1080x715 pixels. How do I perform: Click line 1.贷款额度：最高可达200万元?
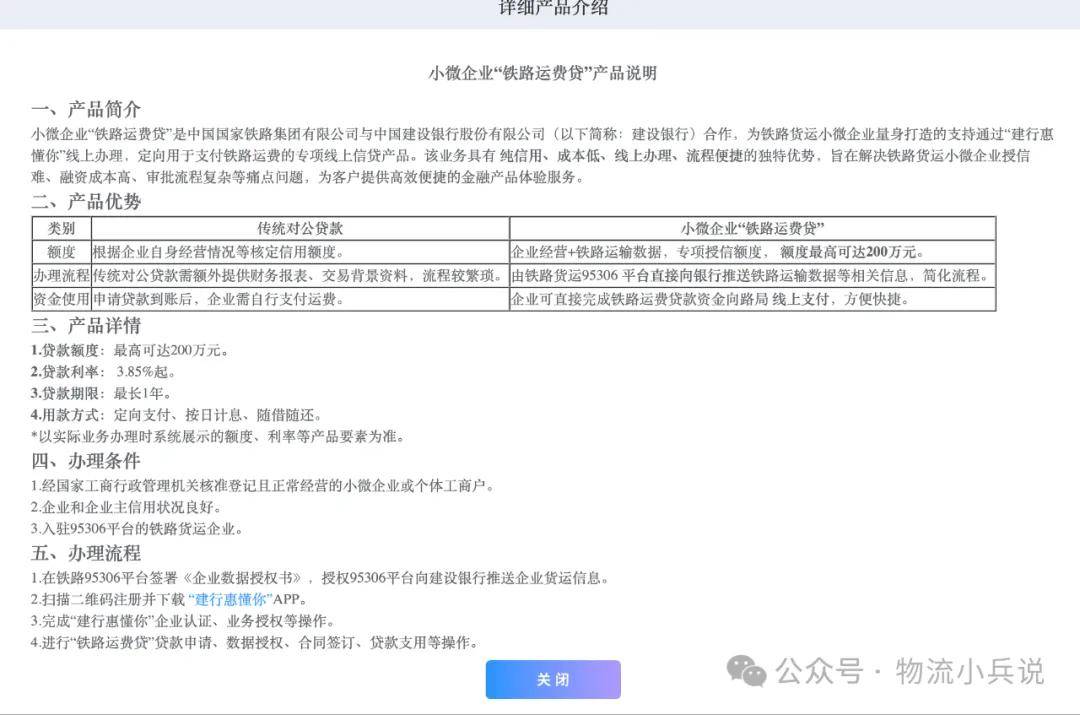(129, 350)
